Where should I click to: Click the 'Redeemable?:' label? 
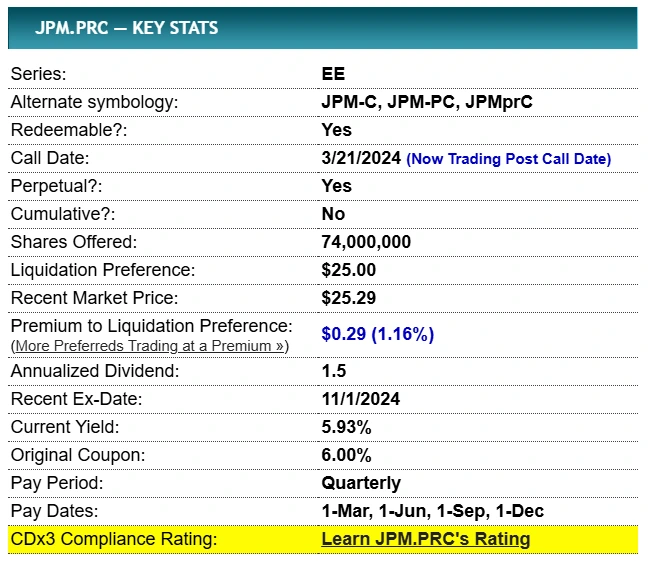(69, 130)
